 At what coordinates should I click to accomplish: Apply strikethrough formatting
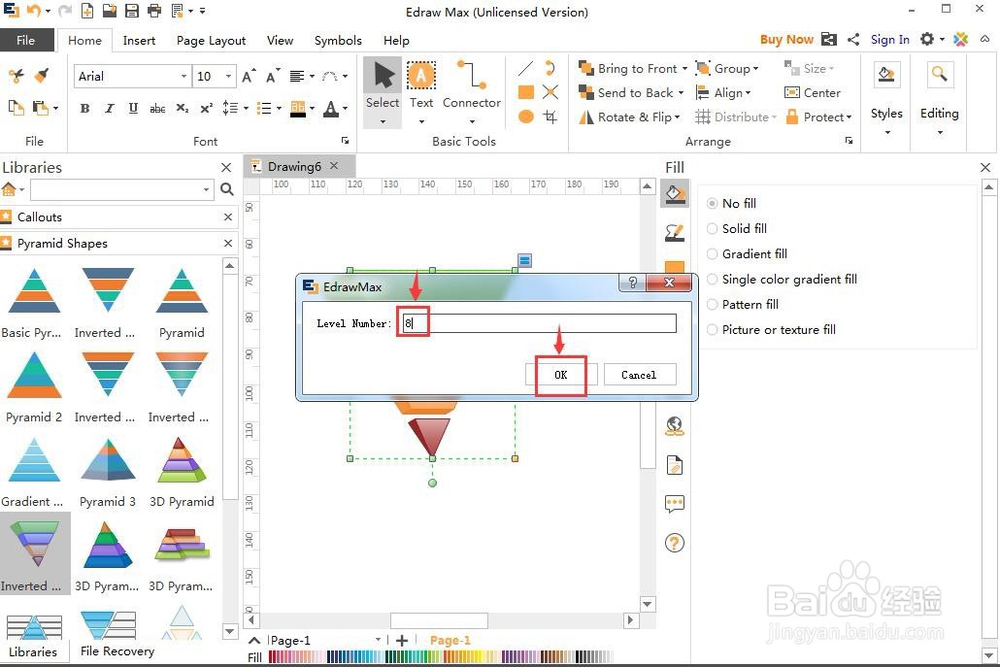(x=158, y=108)
